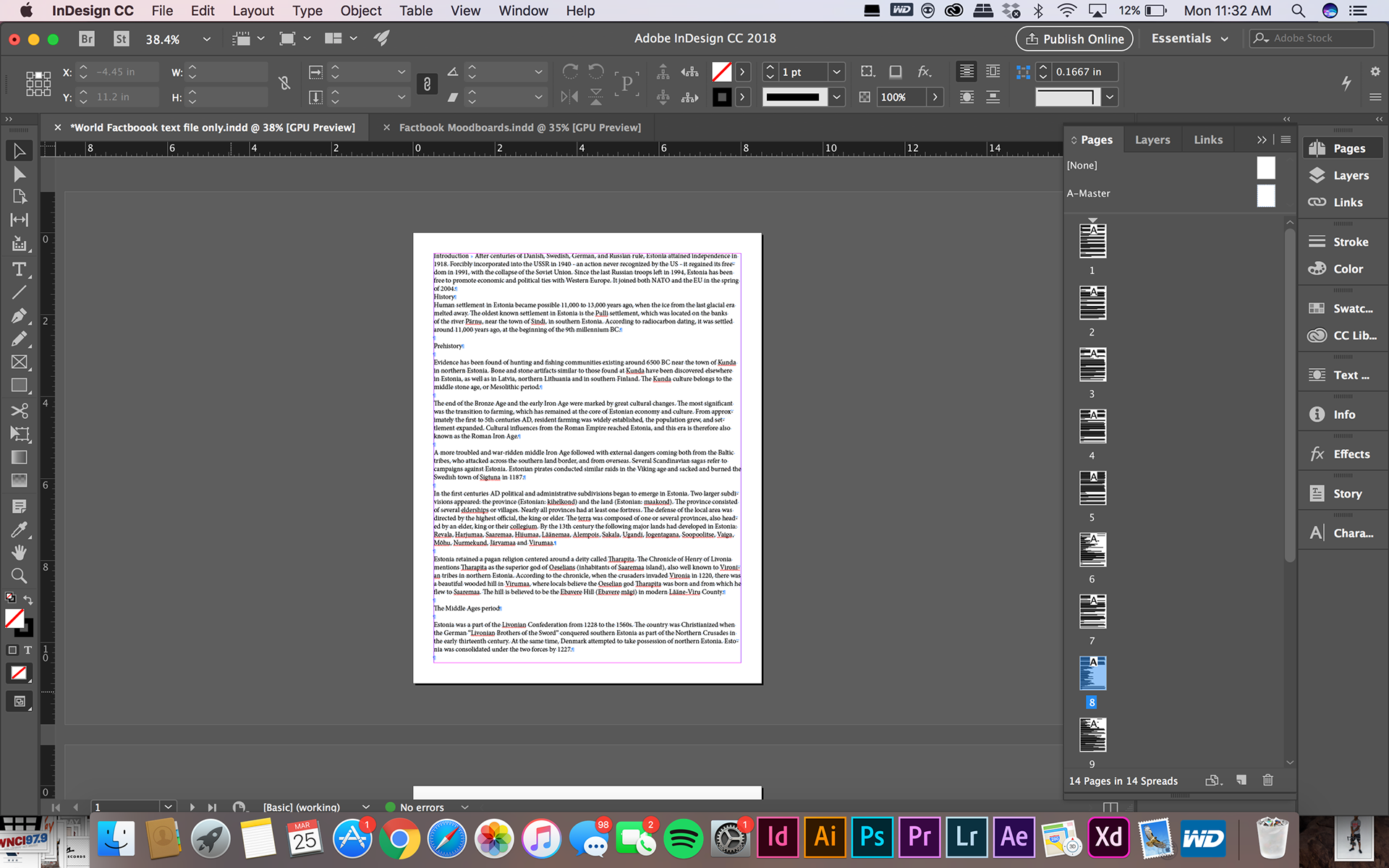Select the Pen tool
1389x868 pixels.
[x=20, y=316]
